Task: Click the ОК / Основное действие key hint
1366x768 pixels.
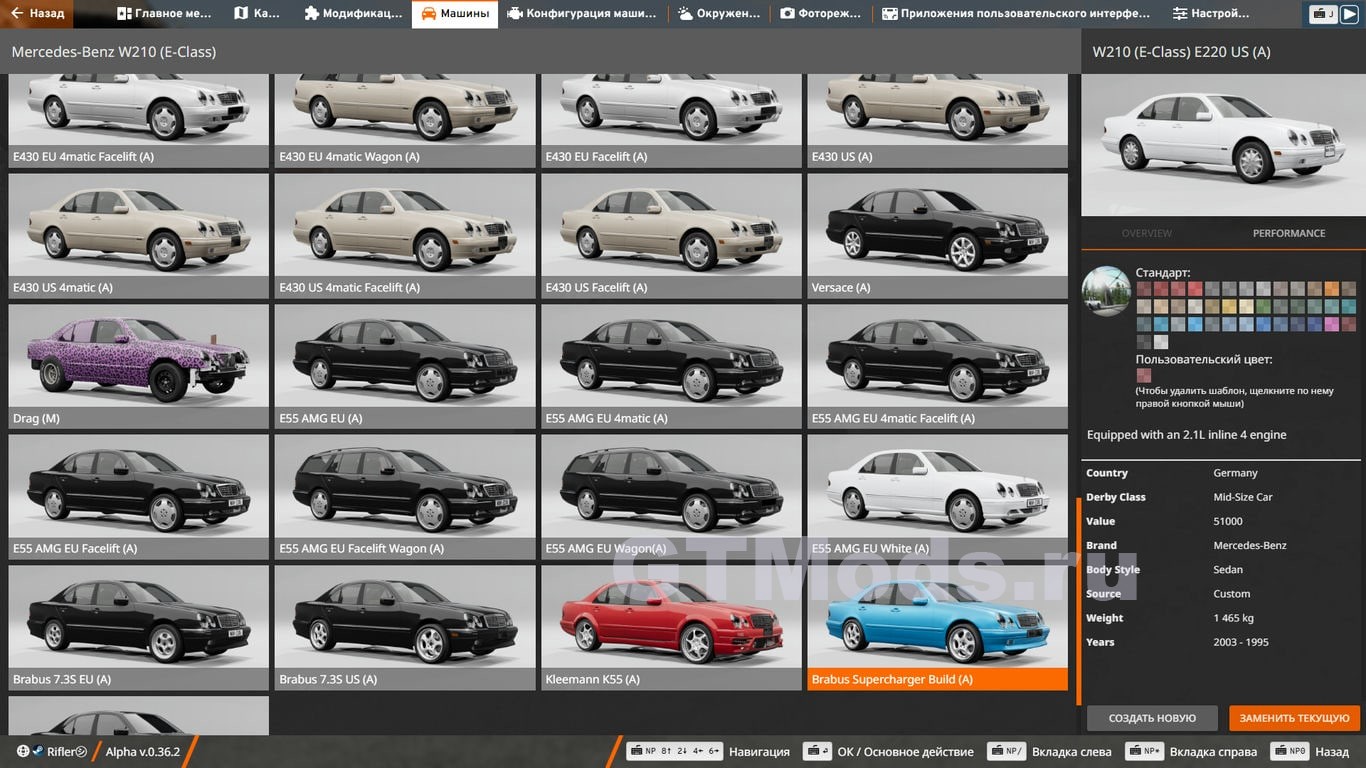Action: tap(889, 751)
